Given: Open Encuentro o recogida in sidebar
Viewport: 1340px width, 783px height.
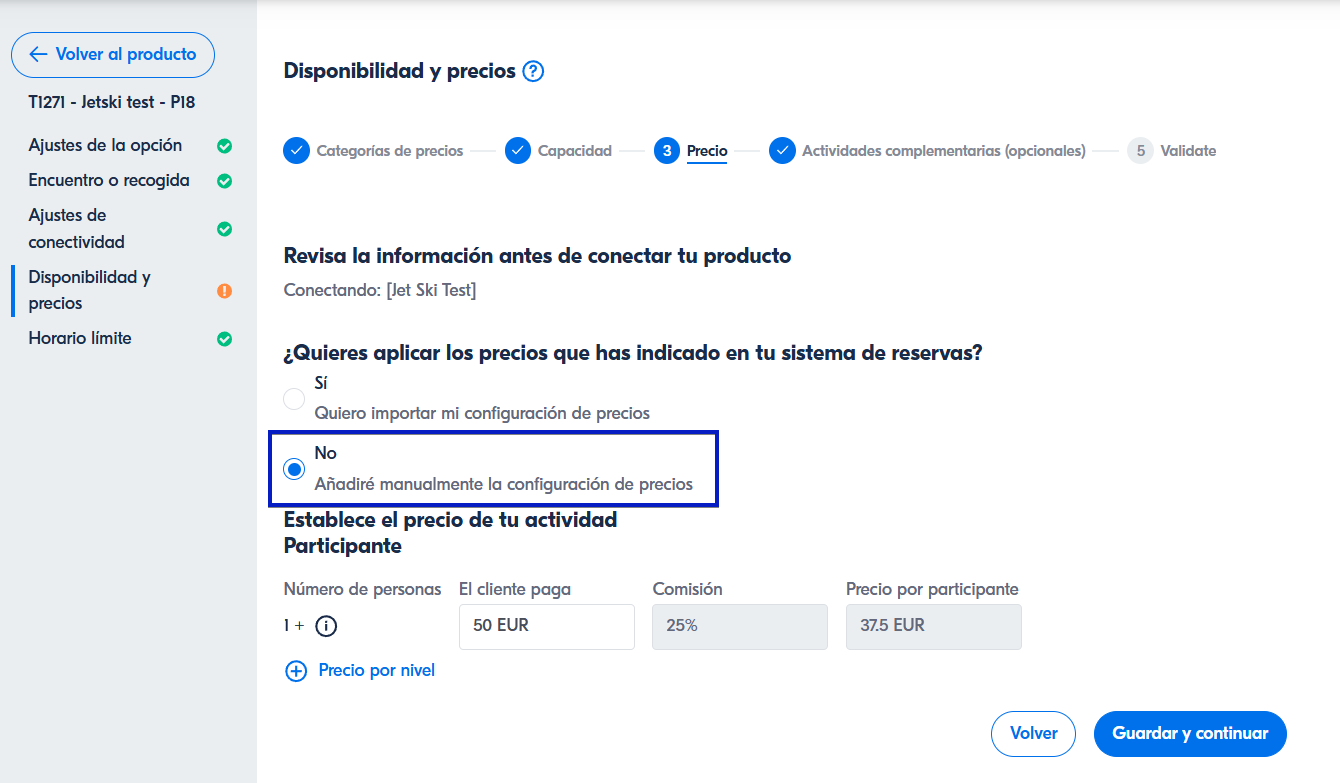Looking at the screenshot, I should (109, 181).
